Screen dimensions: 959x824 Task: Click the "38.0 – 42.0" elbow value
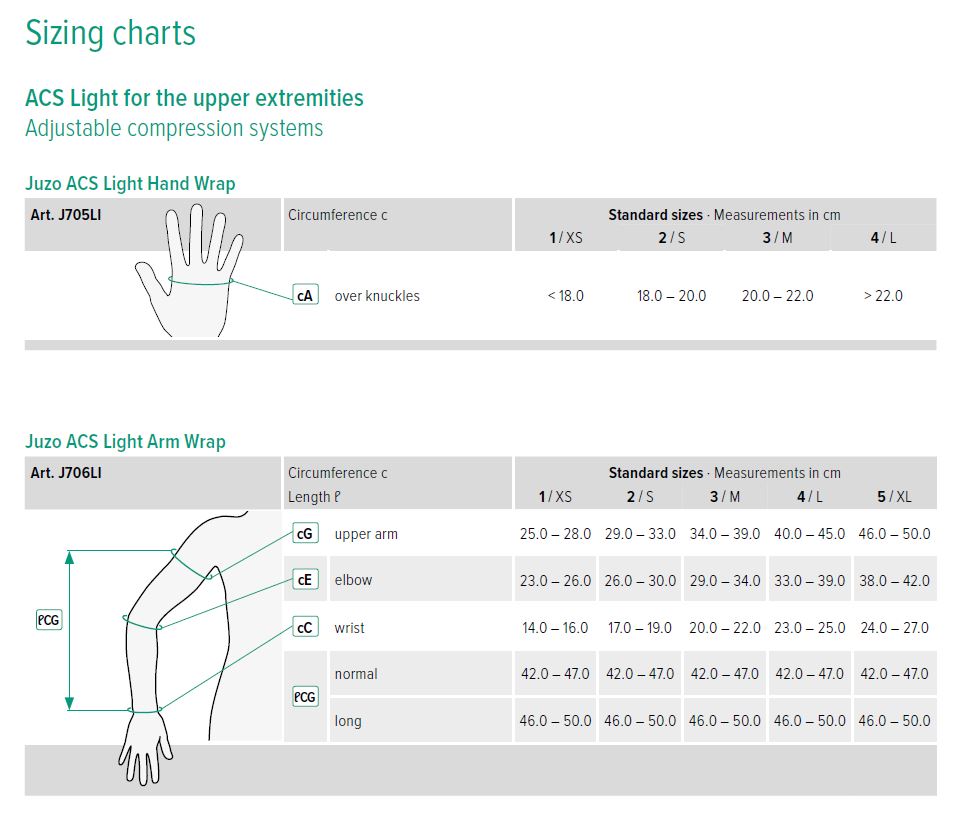[894, 581]
